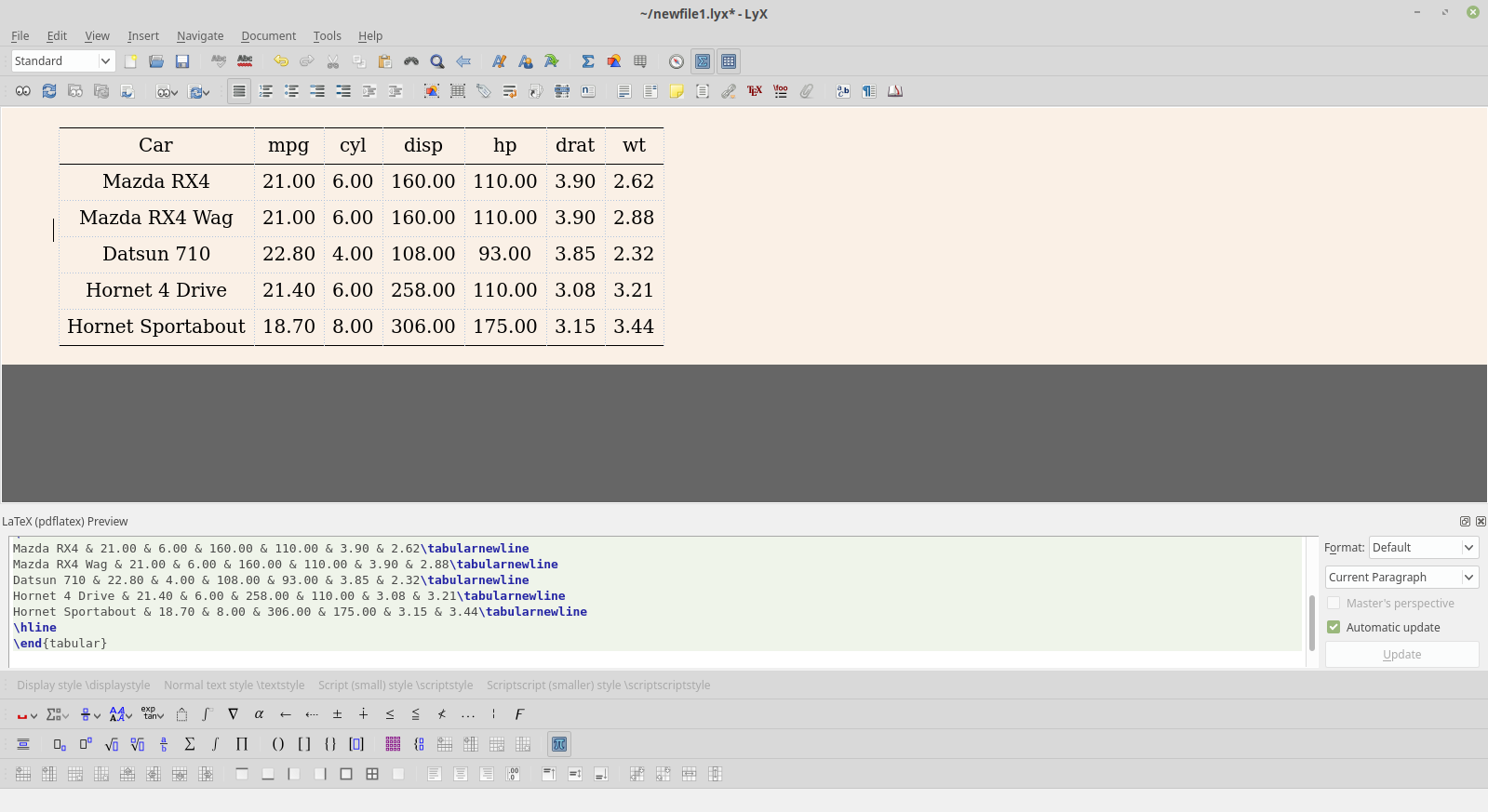
Task: Insert math using the blue Sigma icon
Action: [x=587, y=61]
